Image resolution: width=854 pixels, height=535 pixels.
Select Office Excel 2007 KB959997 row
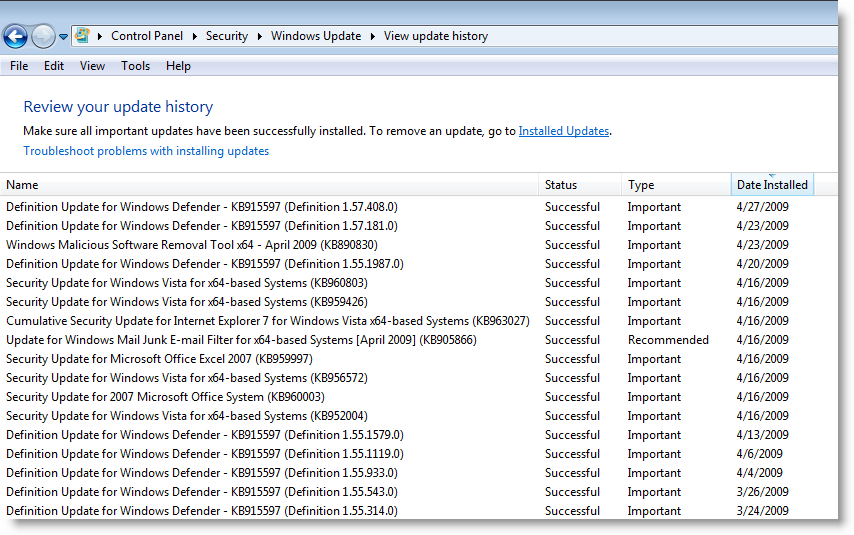(x=419, y=359)
